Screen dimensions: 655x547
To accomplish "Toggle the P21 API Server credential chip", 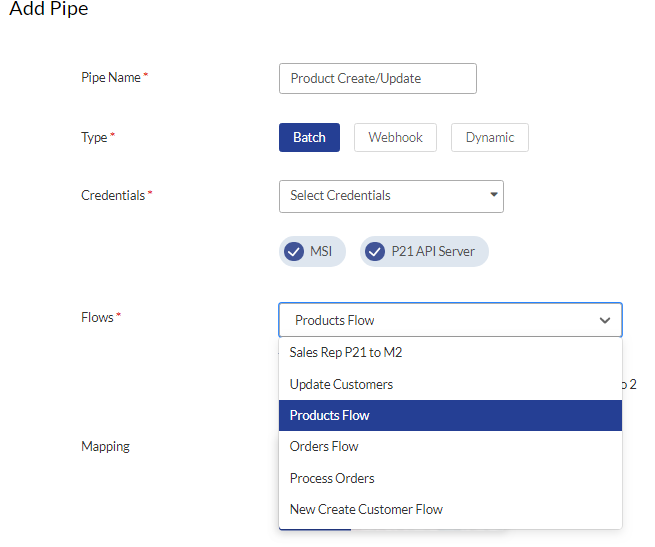I will coord(424,252).
